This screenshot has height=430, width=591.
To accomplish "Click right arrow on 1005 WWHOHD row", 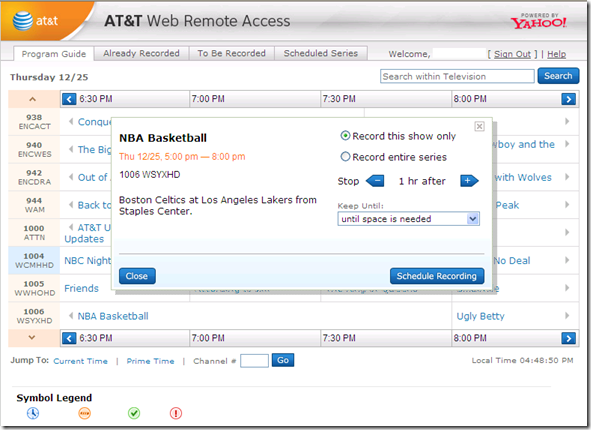I will pos(567,288).
